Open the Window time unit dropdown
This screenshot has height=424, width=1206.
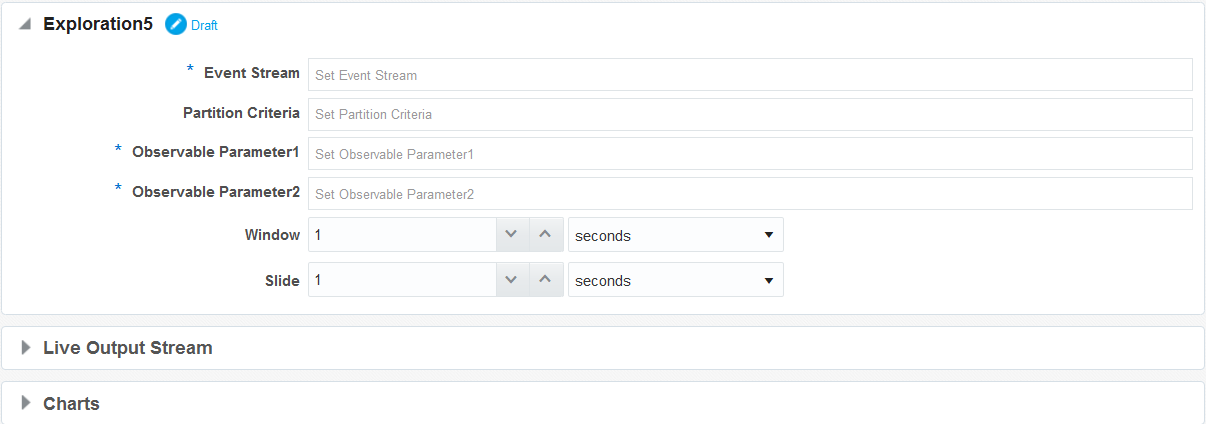tap(676, 235)
